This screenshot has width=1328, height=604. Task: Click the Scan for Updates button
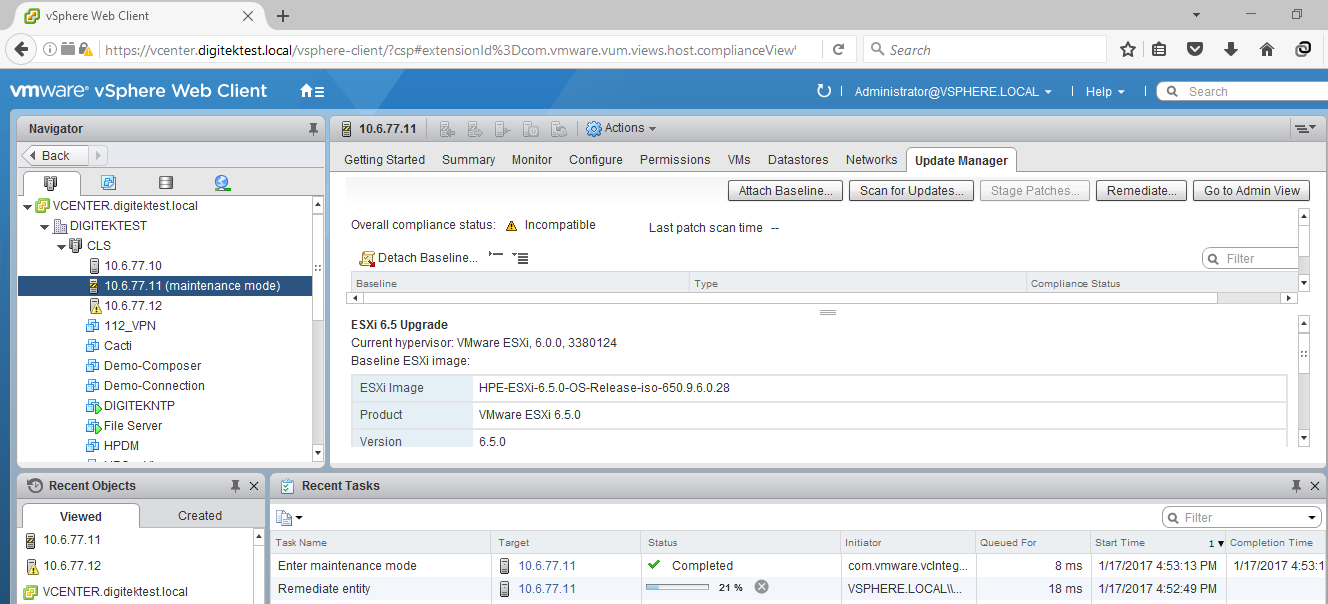(911, 191)
